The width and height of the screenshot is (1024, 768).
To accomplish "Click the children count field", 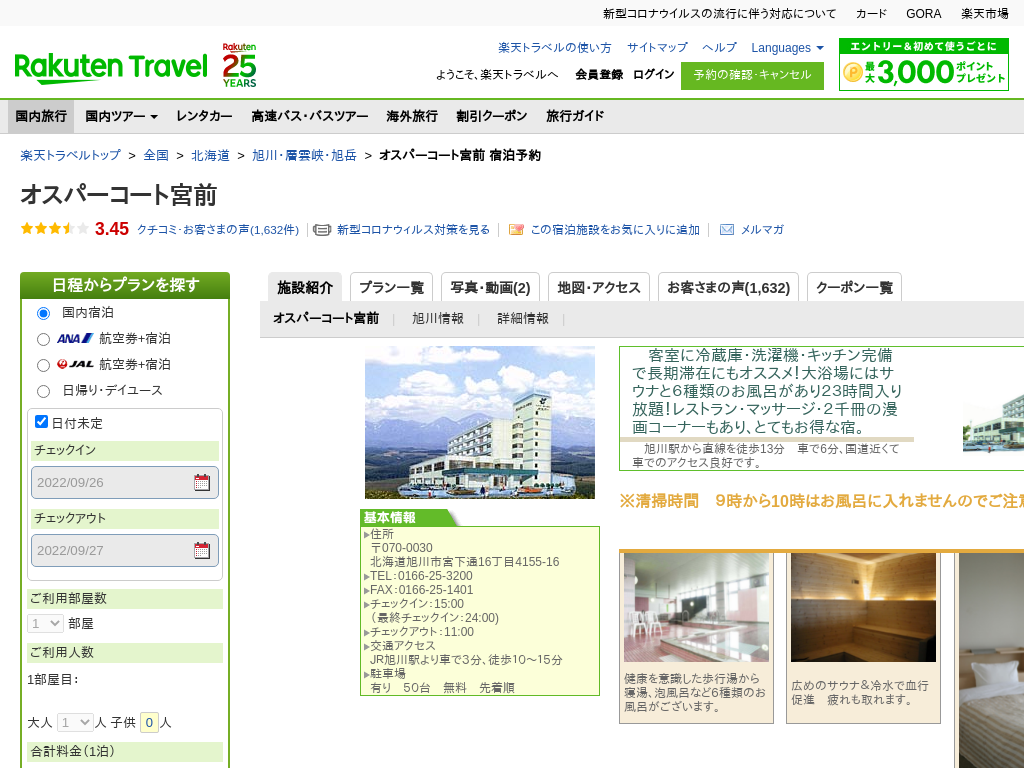I will click(x=149, y=723).
